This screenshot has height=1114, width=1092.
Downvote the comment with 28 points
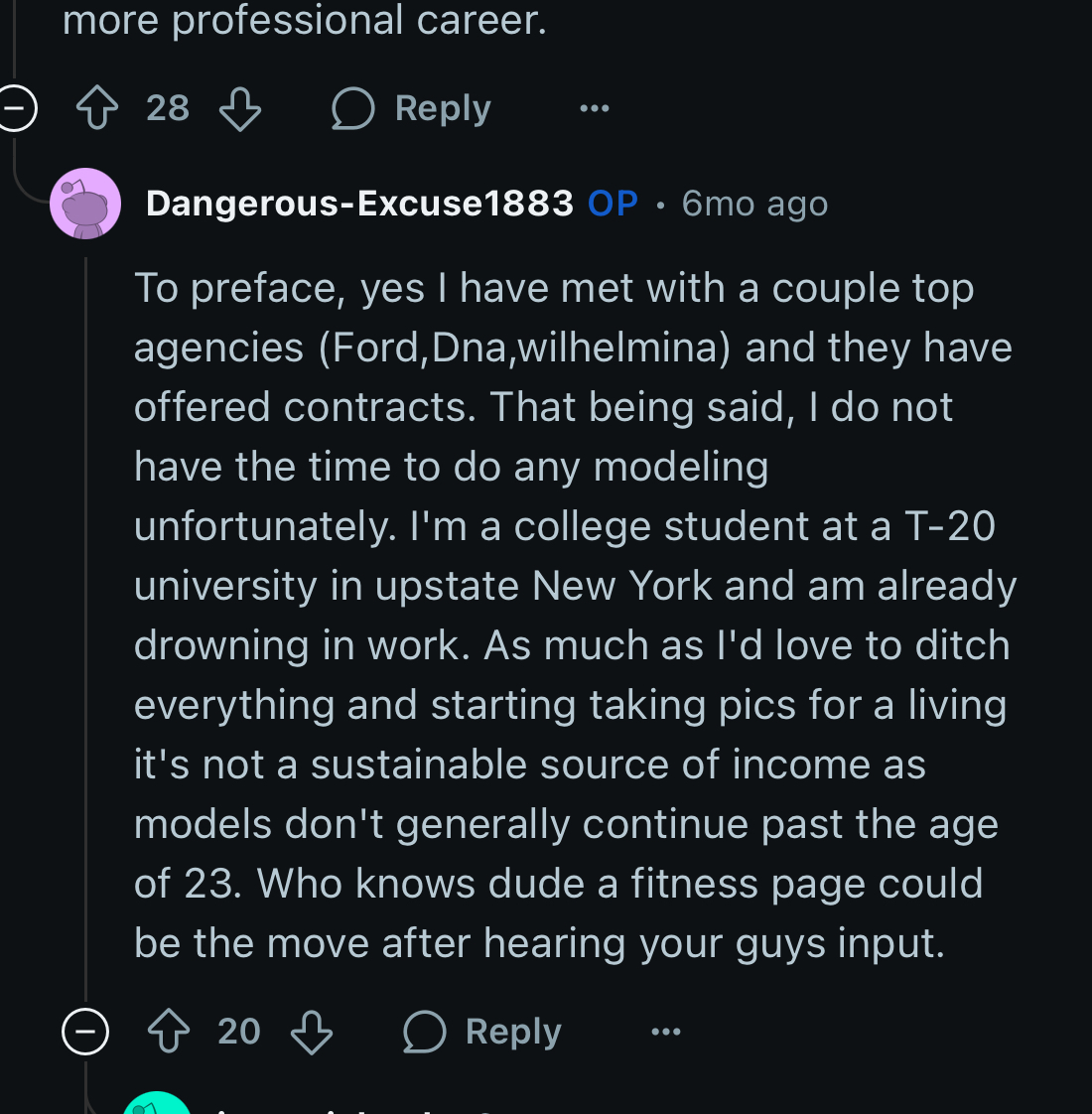click(x=240, y=108)
